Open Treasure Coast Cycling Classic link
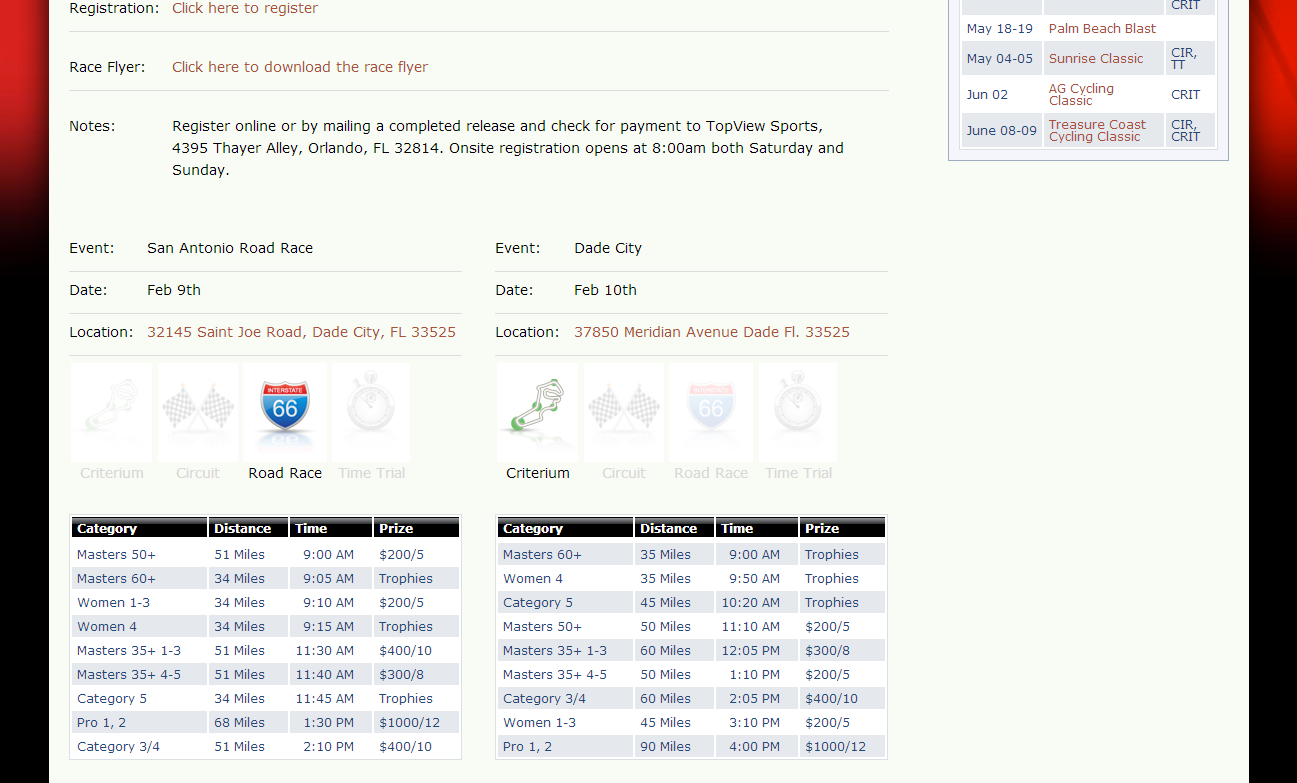The height and width of the screenshot is (783, 1297). [x=1097, y=131]
